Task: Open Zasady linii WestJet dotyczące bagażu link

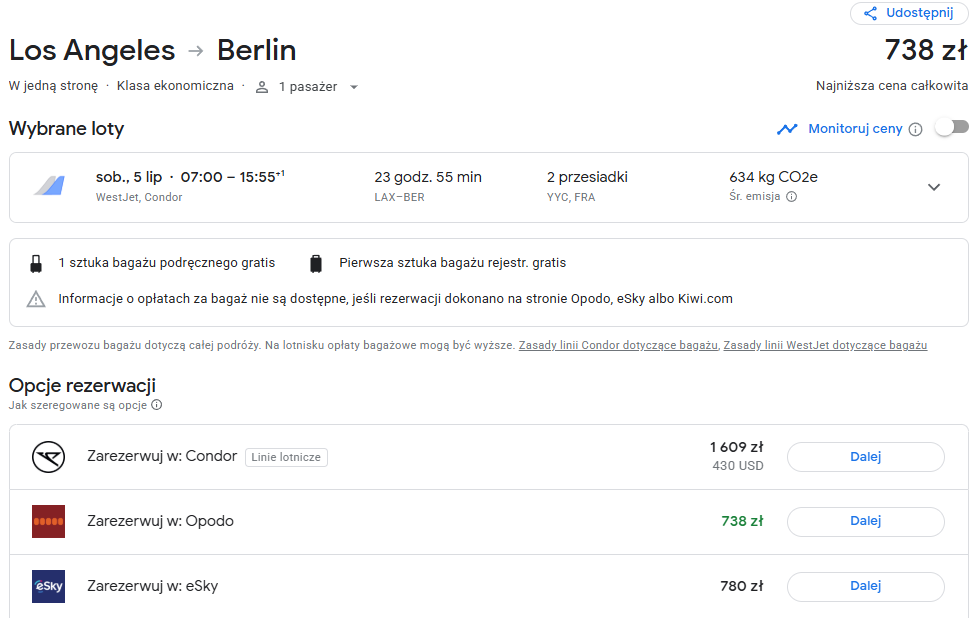Action: pyautogui.click(x=825, y=345)
